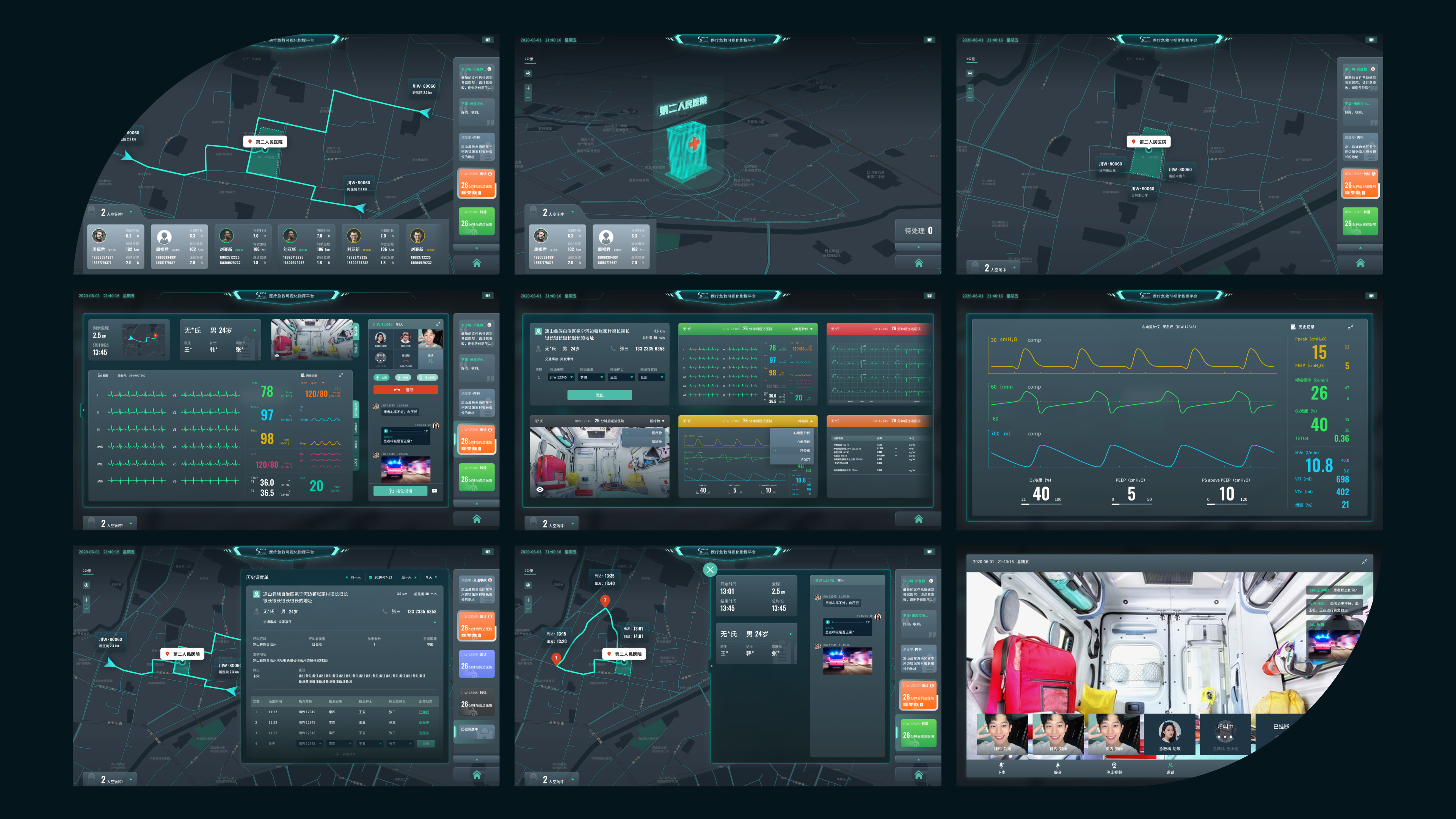Choose POCT in the device dropdown menu
Screen dimensions: 1456x819
pyautogui.click(x=805, y=460)
